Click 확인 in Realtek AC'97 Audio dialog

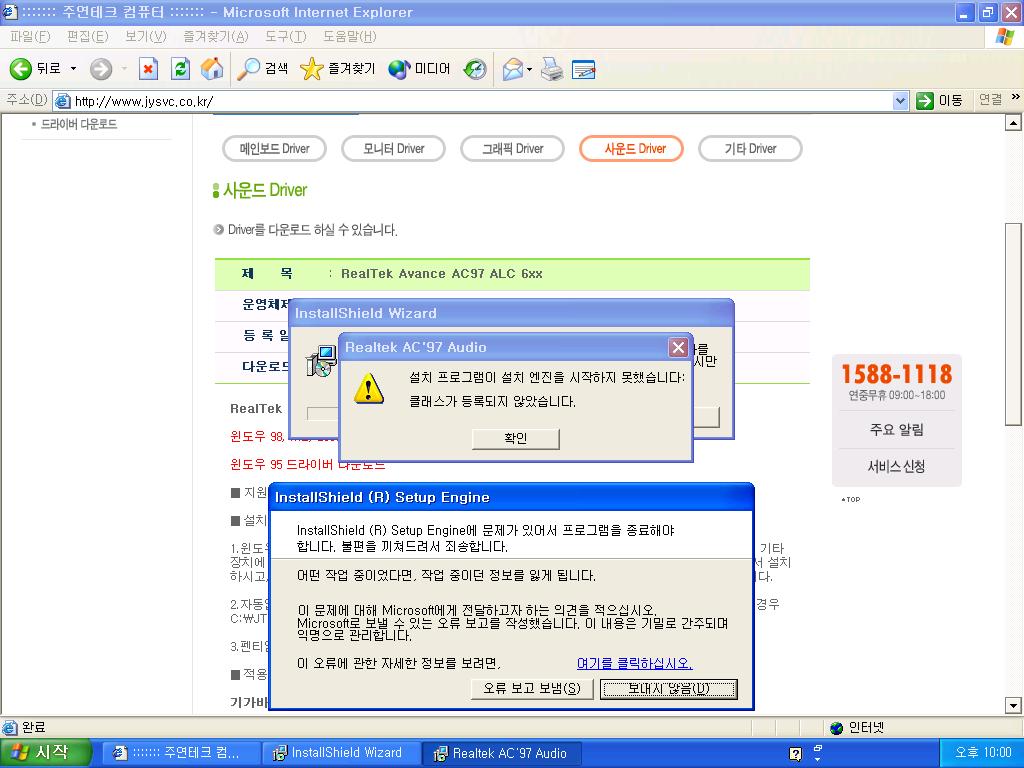point(515,438)
